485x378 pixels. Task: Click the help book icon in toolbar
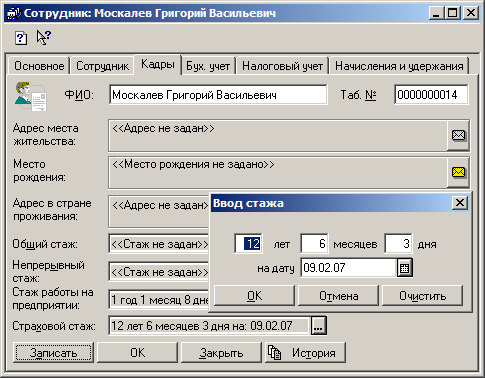(21, 38)
